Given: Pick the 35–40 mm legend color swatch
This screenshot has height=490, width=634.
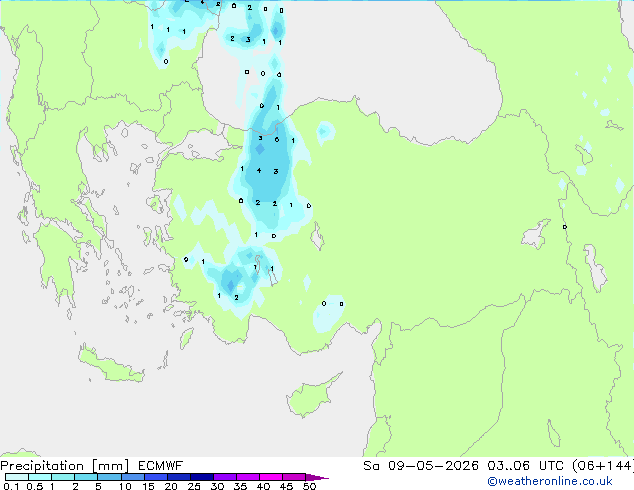Looking at the screenshot, I should [x=248, y=477].
